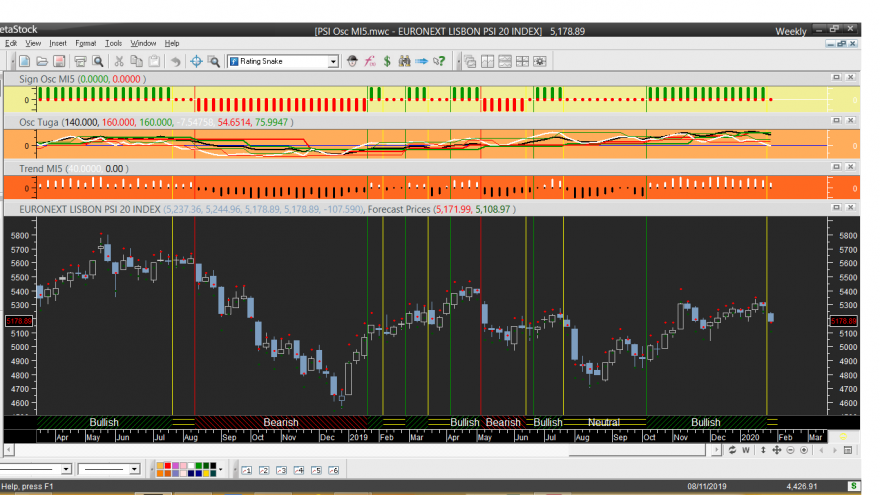The width and height of the screenshot is (880, 495).
Task: Activate the context help question-mark icon
Action: [x=439, y=61]
